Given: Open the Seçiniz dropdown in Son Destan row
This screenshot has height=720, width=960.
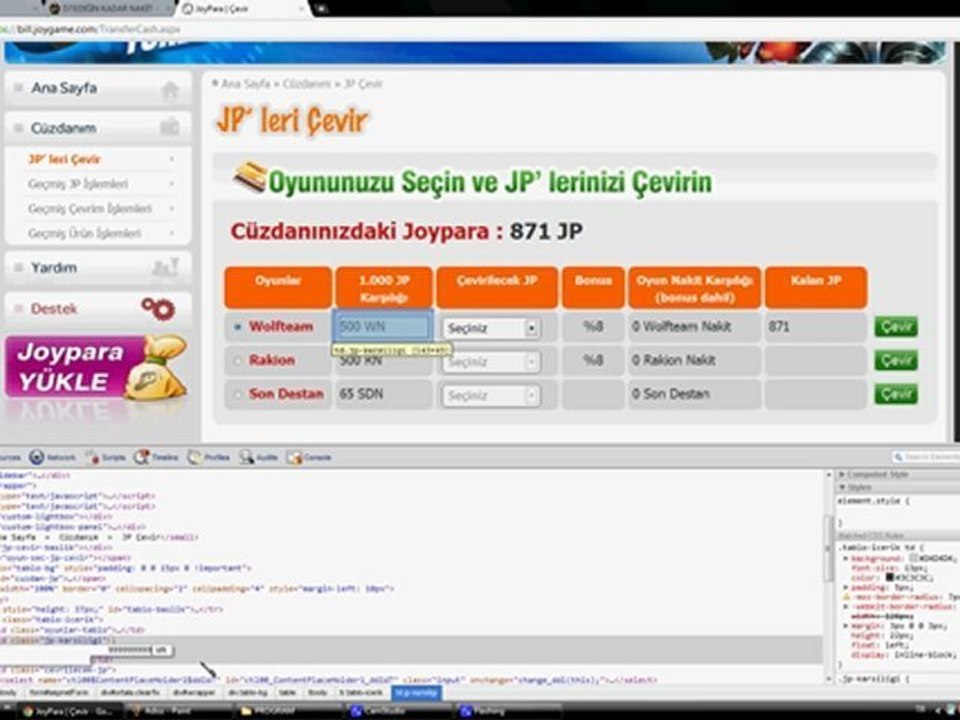Looking at the screenshot, I should pos(491,396).
